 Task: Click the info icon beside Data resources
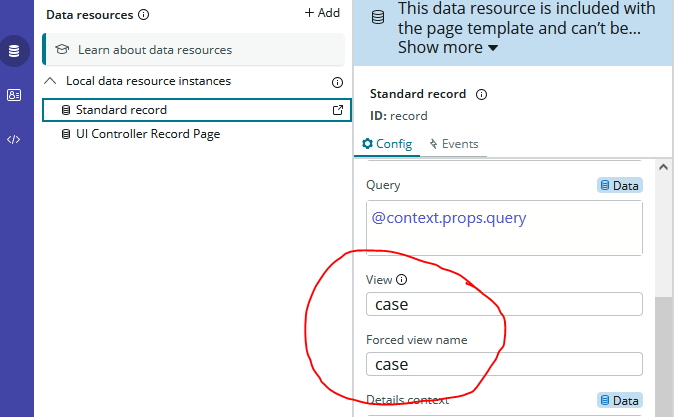pos(144,15)
